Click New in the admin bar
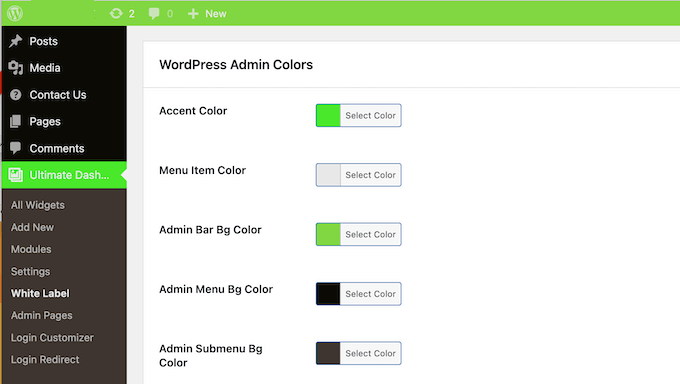The image size is (680, 384). [x=216, y=14]
